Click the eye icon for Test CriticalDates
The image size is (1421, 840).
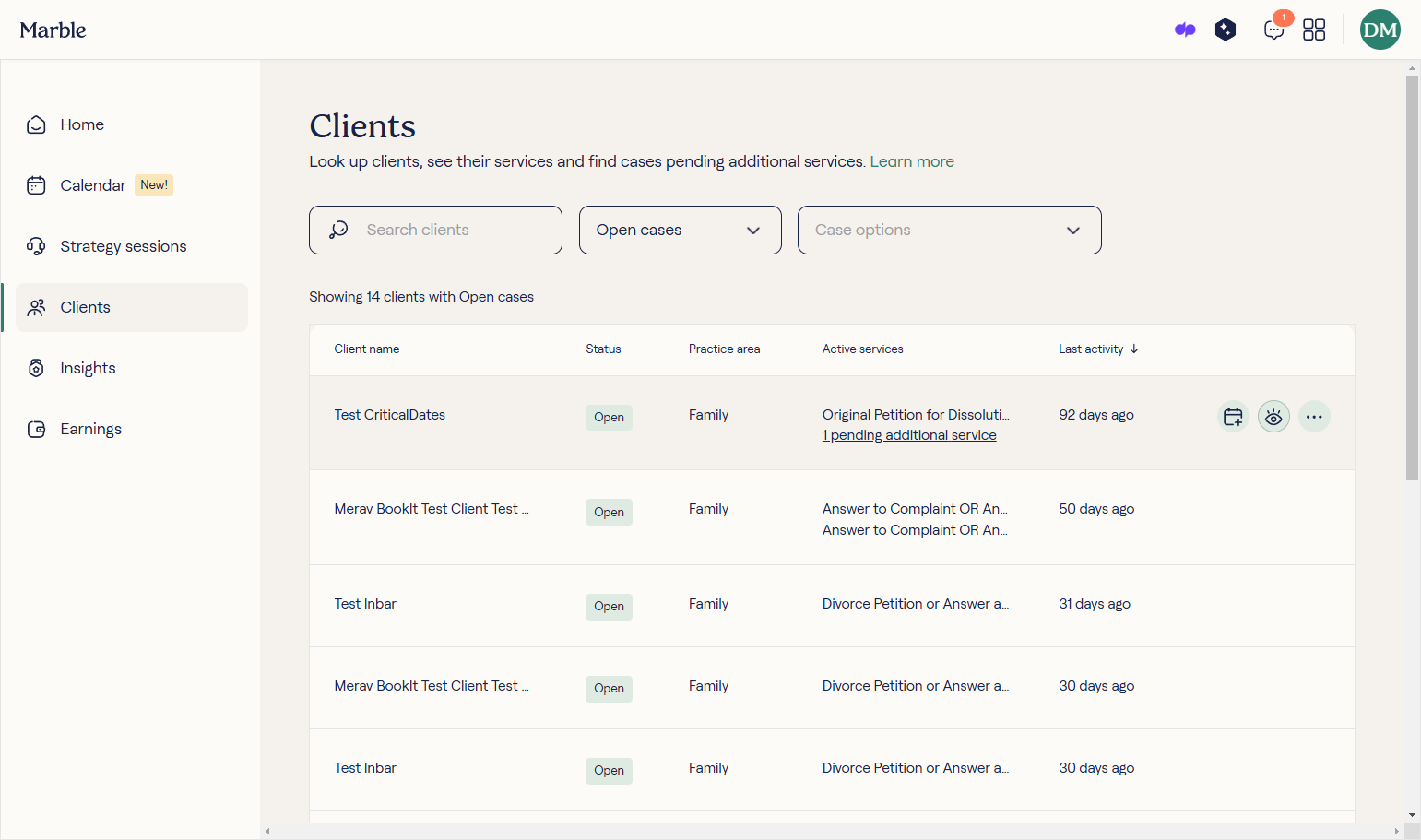(x=1273, y=417)
